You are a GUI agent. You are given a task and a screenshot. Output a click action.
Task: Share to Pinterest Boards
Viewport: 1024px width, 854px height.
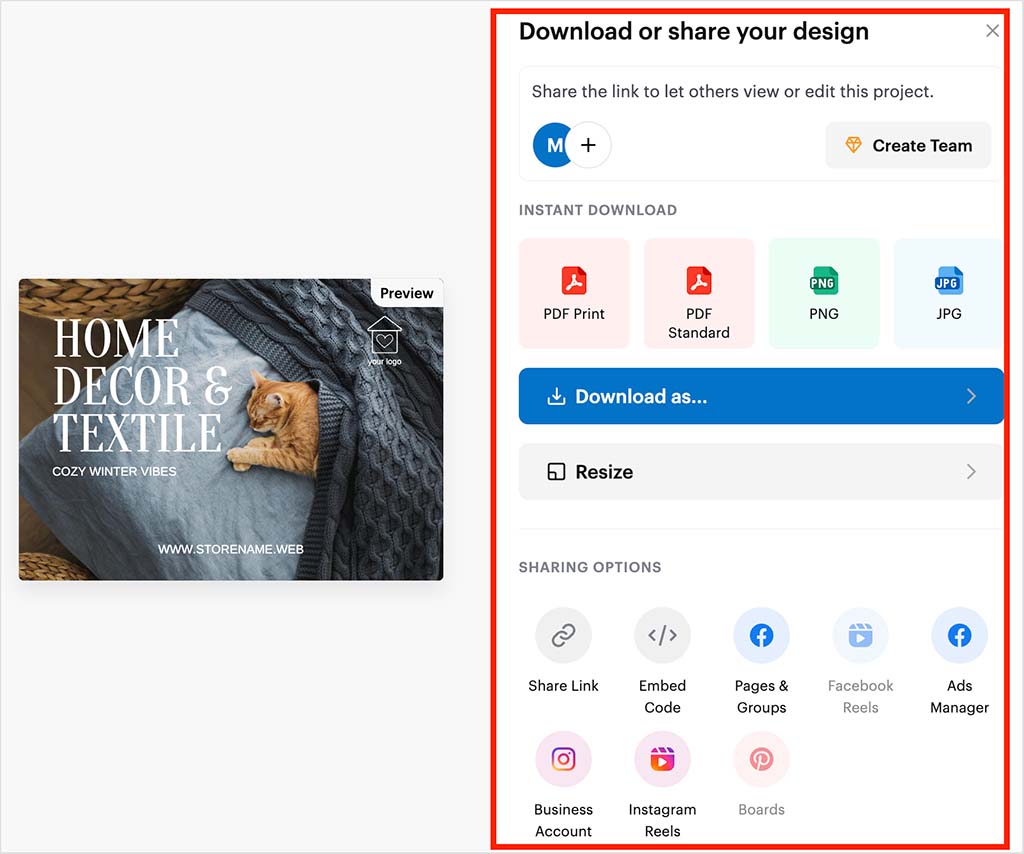761,759
